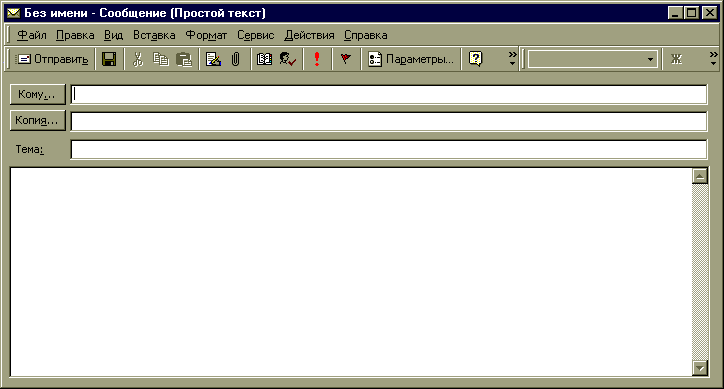Image resolution: width=724 pixels, height=389 pixels.
Task: Expand more standard toolbar buttons chevron
Action: pos(513,59)
